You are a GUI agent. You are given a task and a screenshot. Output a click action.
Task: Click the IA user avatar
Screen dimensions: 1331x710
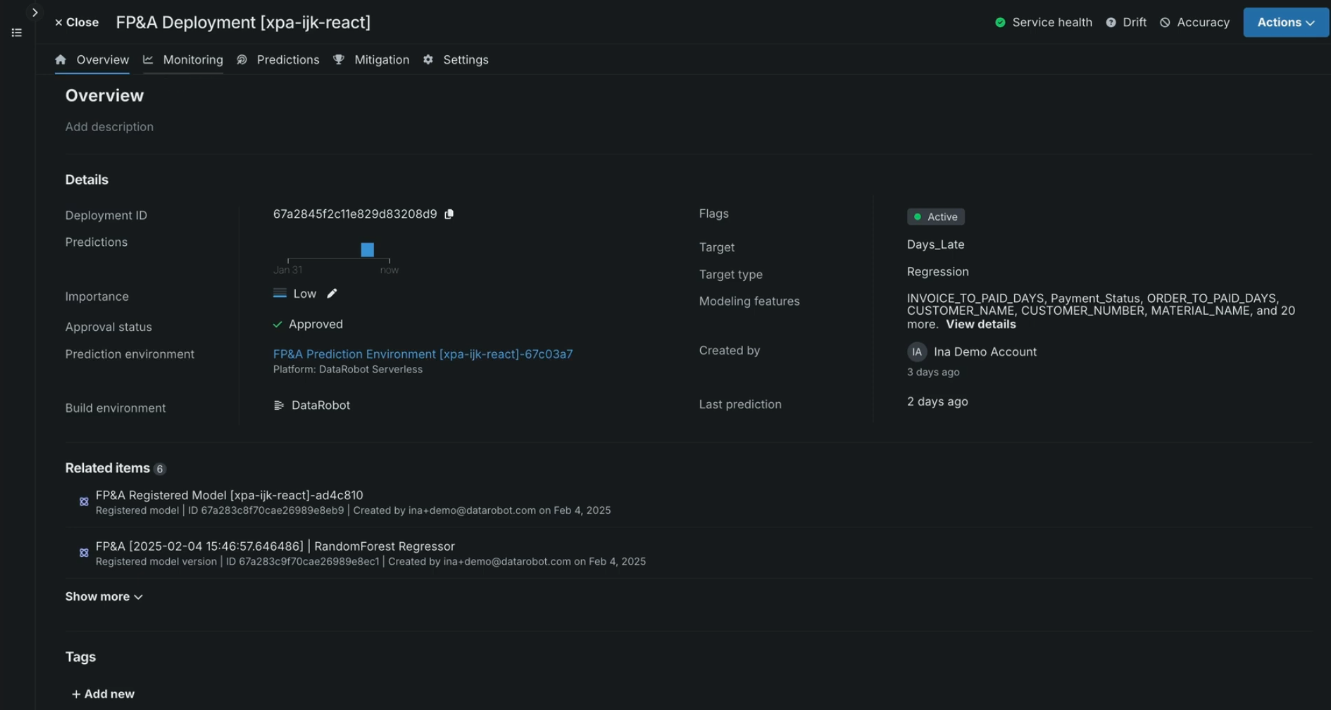[x=917, y=352]
